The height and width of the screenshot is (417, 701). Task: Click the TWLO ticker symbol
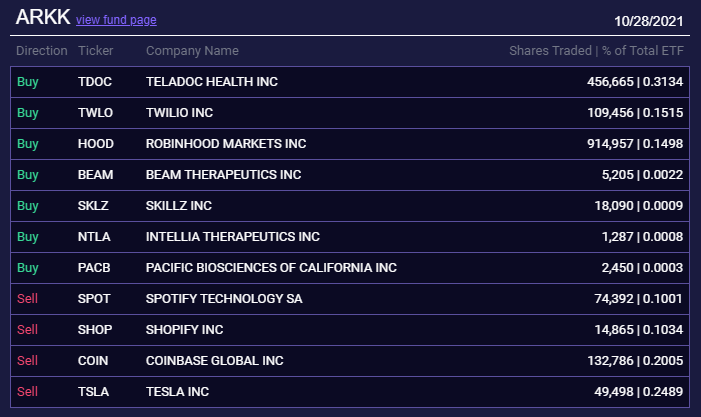tap(95, 113)
